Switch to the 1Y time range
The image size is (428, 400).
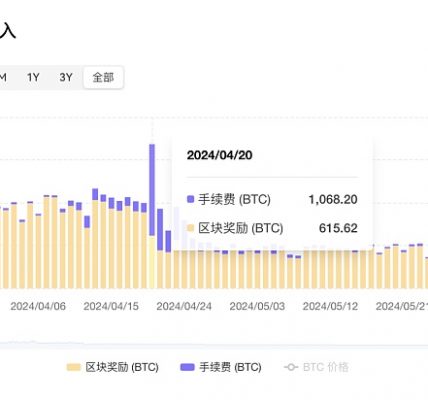pos(33,77)
